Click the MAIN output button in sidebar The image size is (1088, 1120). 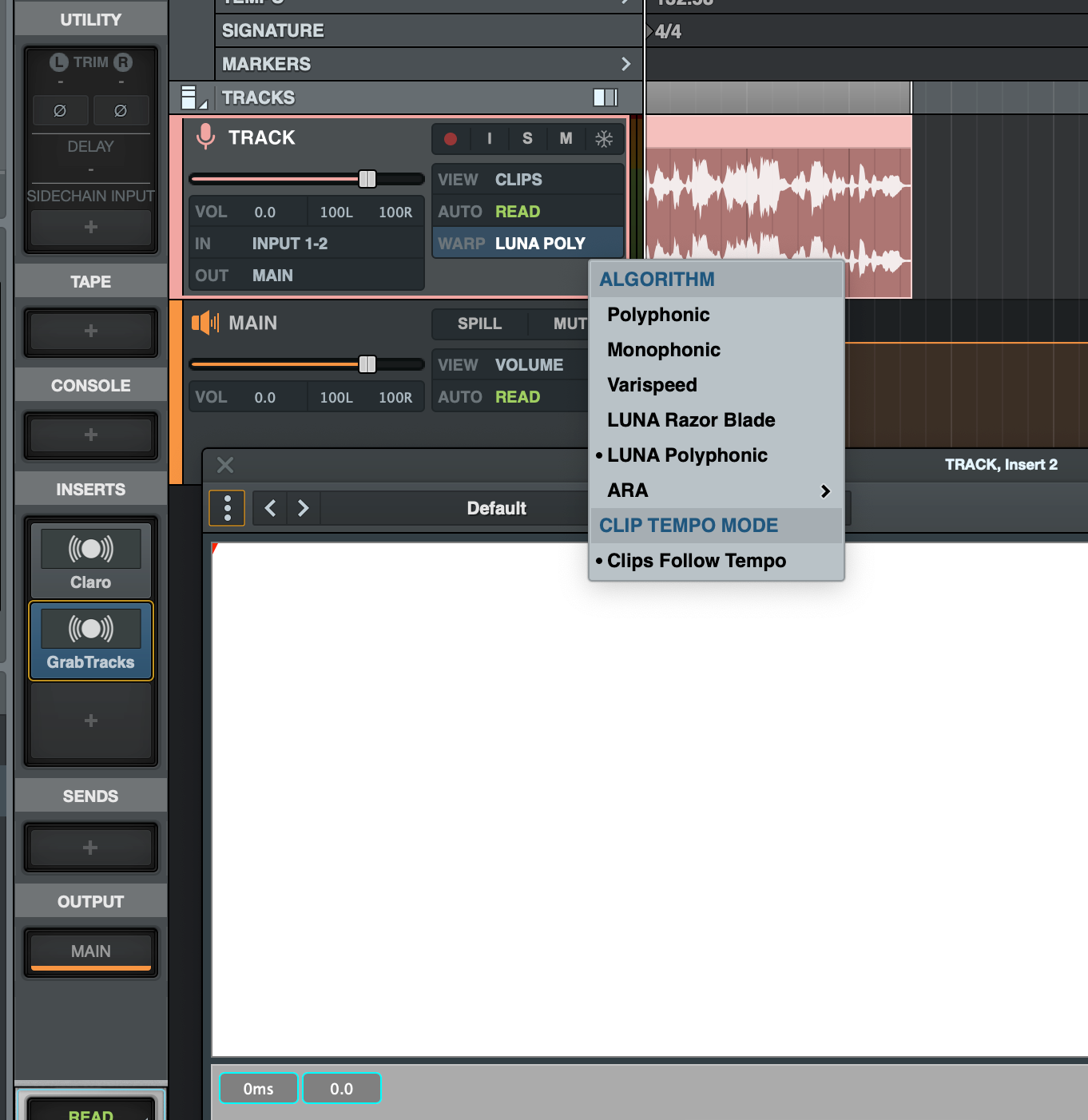point(91,951)
